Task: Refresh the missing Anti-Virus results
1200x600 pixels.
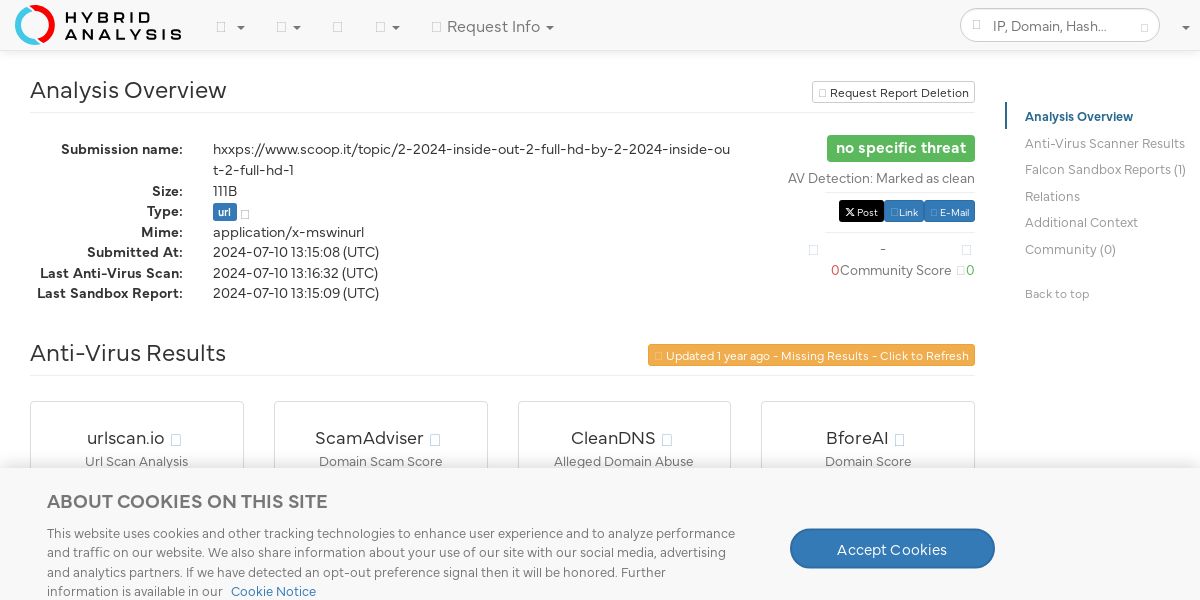Action: coord(811,356)
